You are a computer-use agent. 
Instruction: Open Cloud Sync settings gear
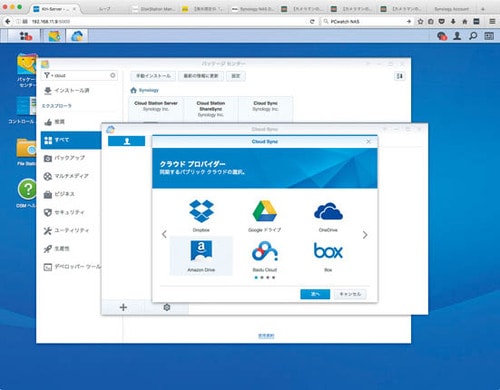[167, 307]
